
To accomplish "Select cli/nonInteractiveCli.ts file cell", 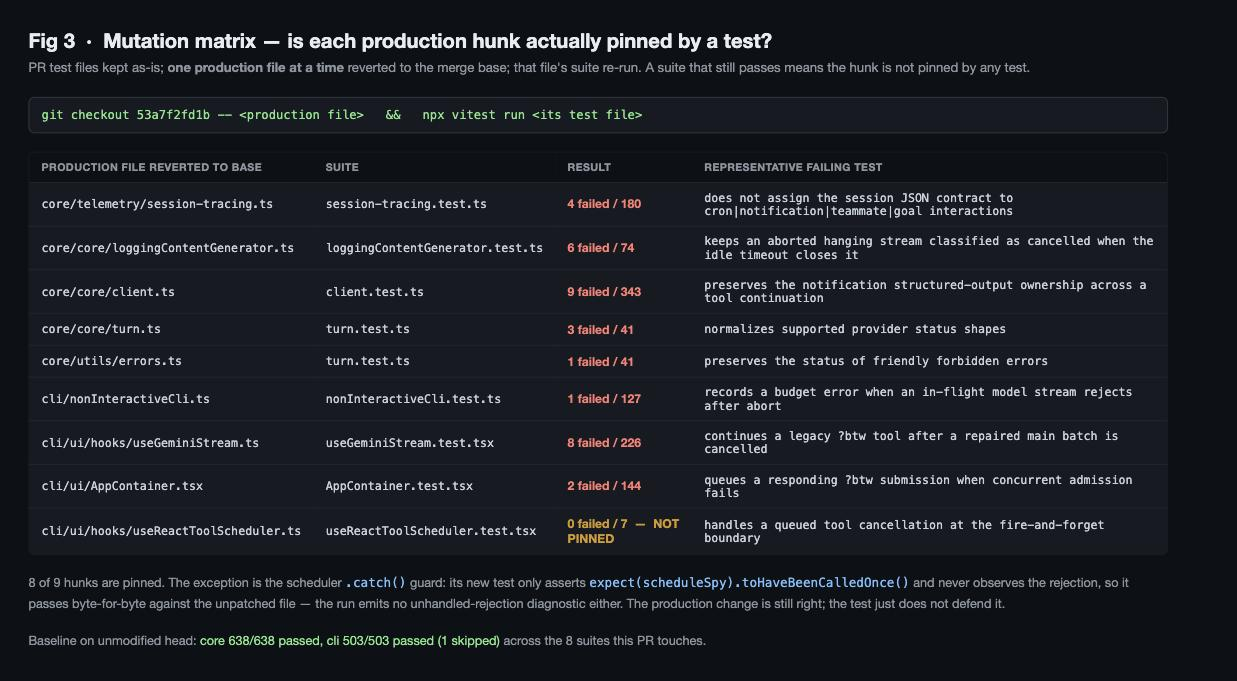I will click(x=126, y=399).
